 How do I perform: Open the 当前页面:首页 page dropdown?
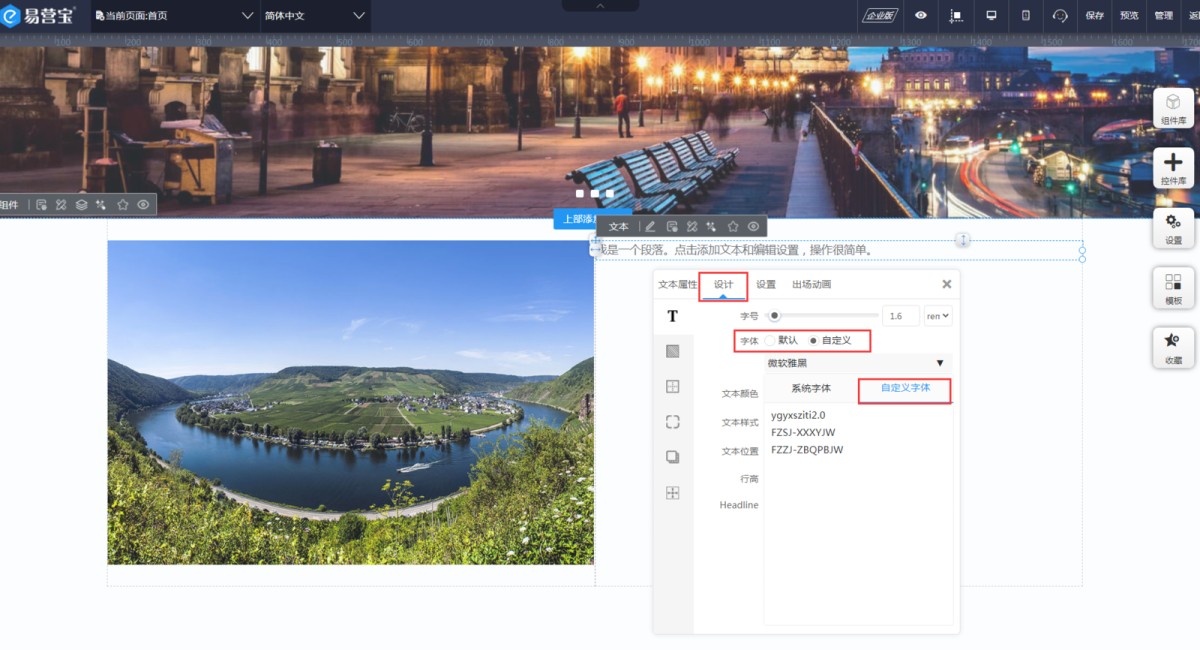click(x=175, y=16)
